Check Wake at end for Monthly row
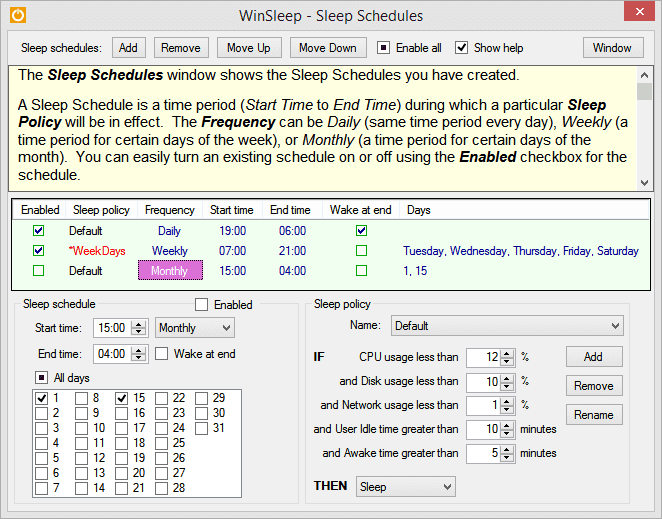Image resolution: width=662 pixels, height=519 pixels. tap(361, 270)
